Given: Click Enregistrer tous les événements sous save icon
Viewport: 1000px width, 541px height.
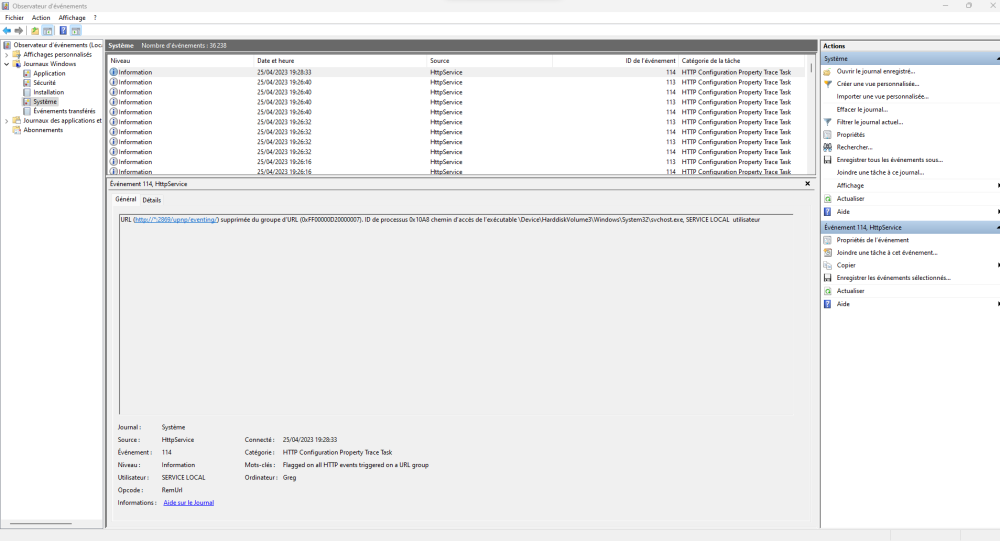Looking at the screenshot, I should 828,160.
